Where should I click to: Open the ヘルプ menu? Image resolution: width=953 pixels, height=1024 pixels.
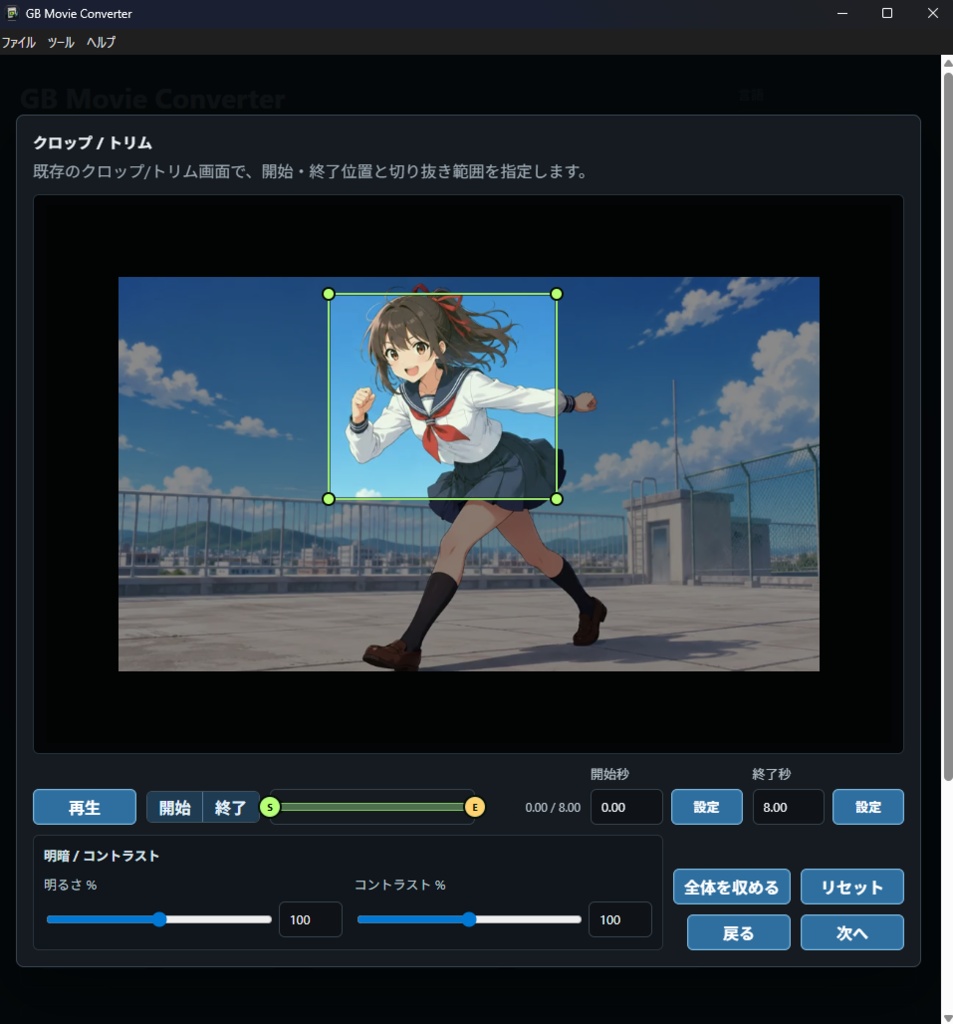click(101, 42)
